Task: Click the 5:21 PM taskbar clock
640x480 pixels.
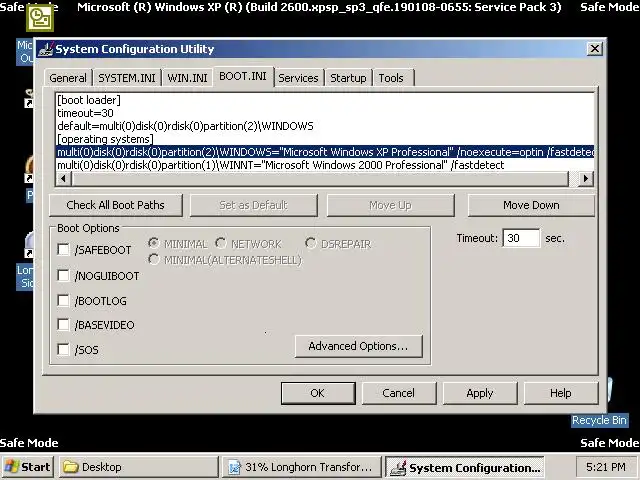Action: (x=605, y=467)
